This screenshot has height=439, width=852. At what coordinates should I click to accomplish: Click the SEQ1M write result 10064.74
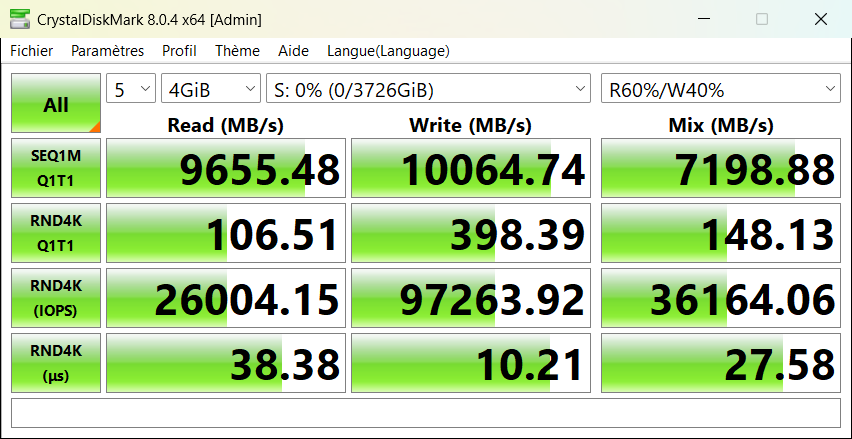tap(471, 169)
